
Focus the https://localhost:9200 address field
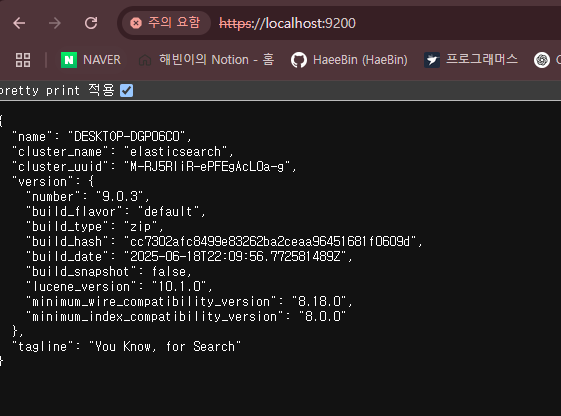[287, 24]
